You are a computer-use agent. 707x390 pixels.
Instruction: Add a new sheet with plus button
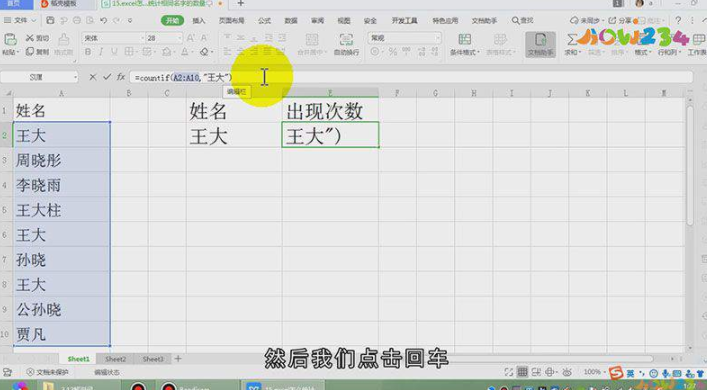coord(178,359)
